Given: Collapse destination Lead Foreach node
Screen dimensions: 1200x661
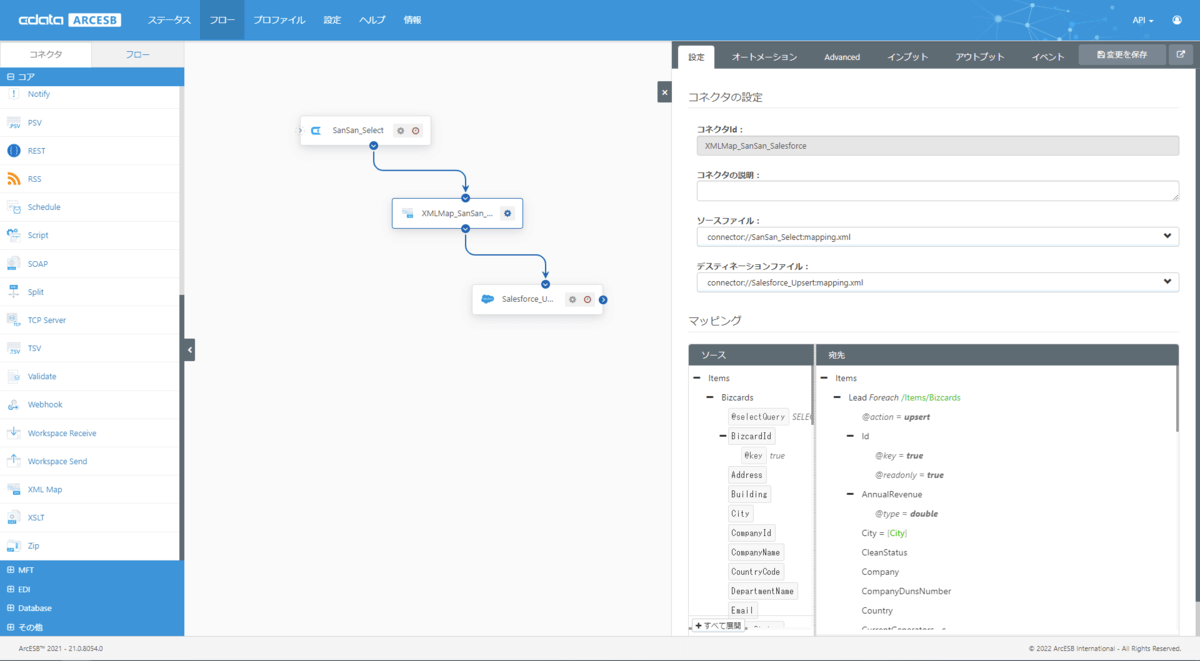Looking at the screenshot, I should click(x=837, y=397).
